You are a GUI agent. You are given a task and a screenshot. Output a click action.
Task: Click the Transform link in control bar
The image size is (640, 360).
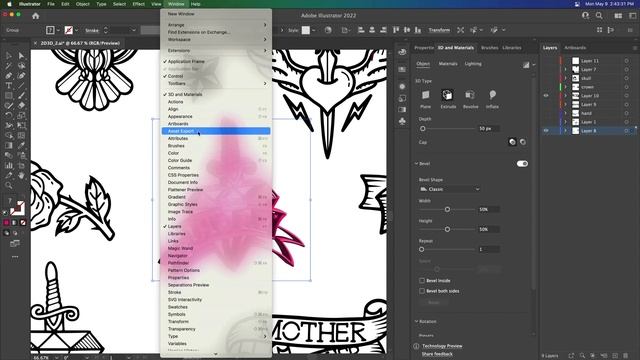439,30
